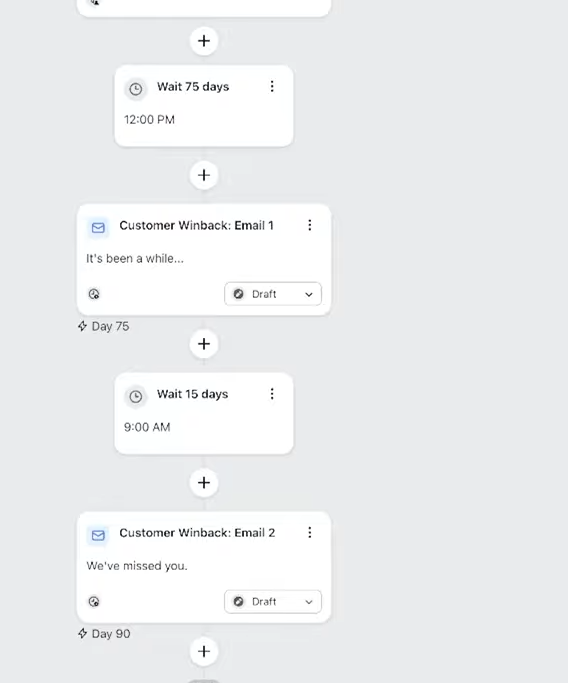
Task: Open options menu for Customer Winback: Email 2
Action: (x=310, y=532)
